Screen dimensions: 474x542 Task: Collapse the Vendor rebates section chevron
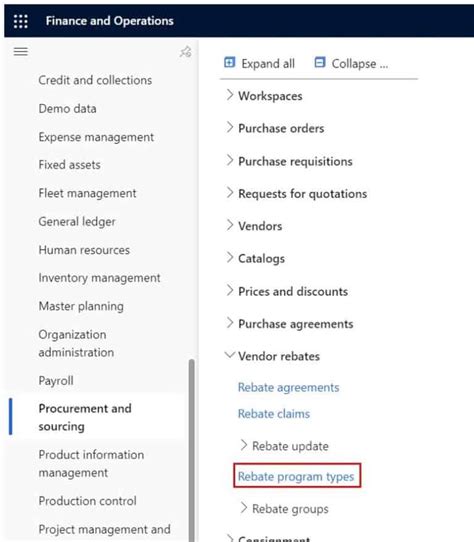[230, 355]
